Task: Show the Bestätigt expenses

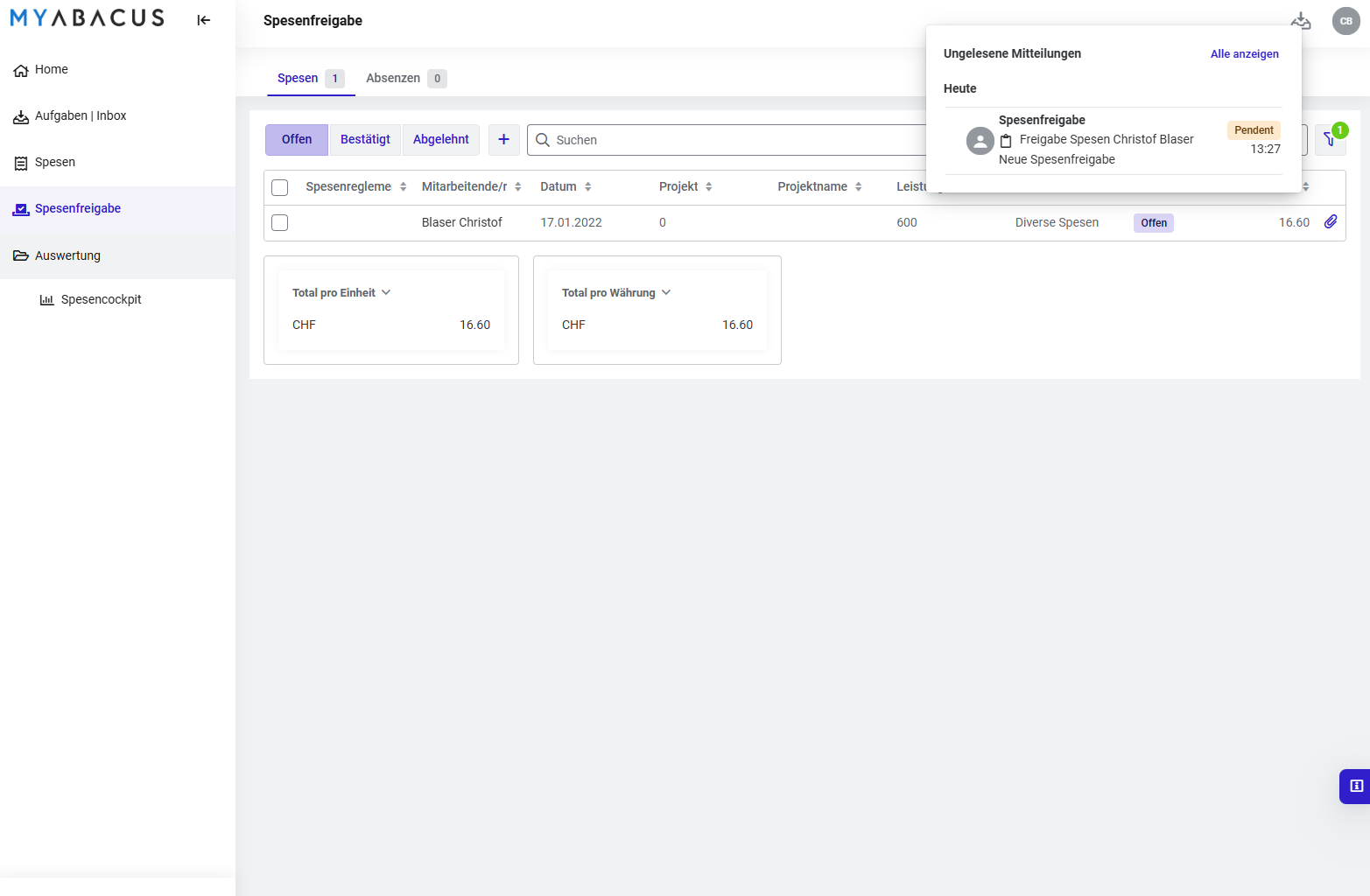Action: (x=365, y=140)
